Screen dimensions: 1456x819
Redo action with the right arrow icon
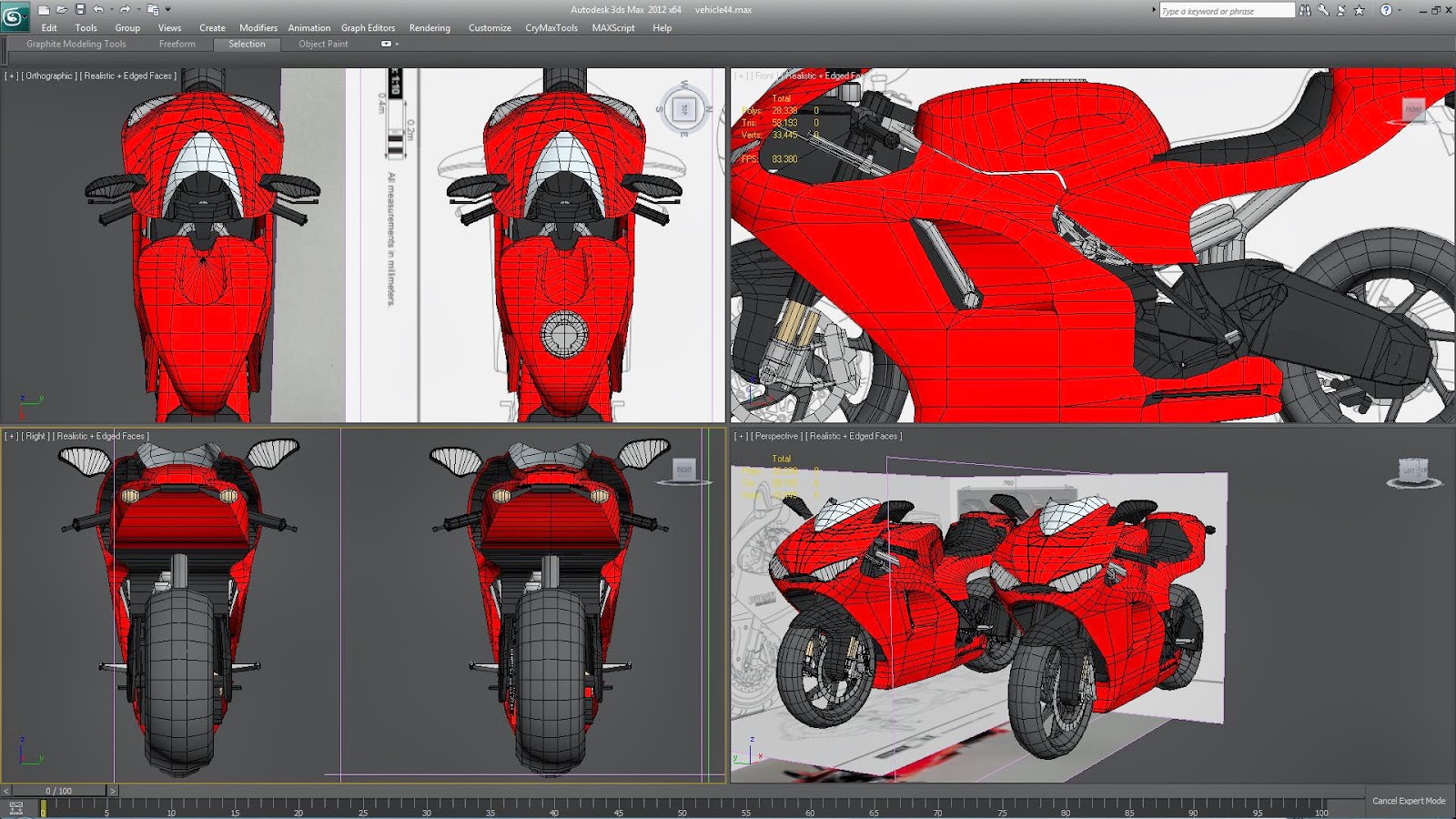[126, 10]
